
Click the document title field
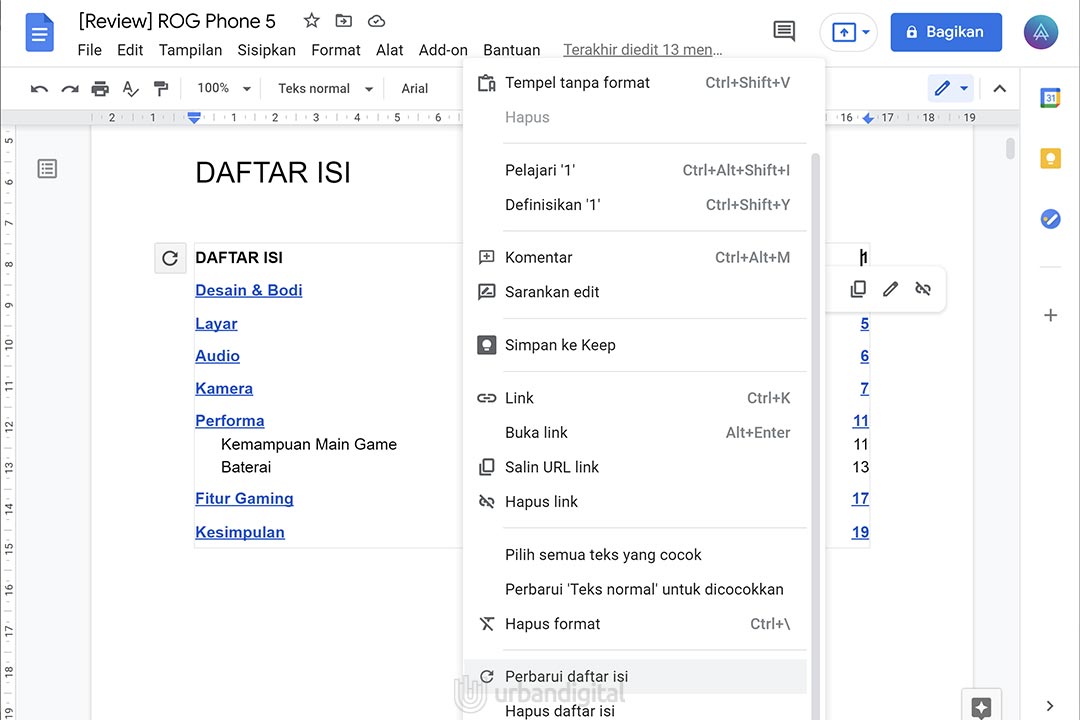point(177,21)
